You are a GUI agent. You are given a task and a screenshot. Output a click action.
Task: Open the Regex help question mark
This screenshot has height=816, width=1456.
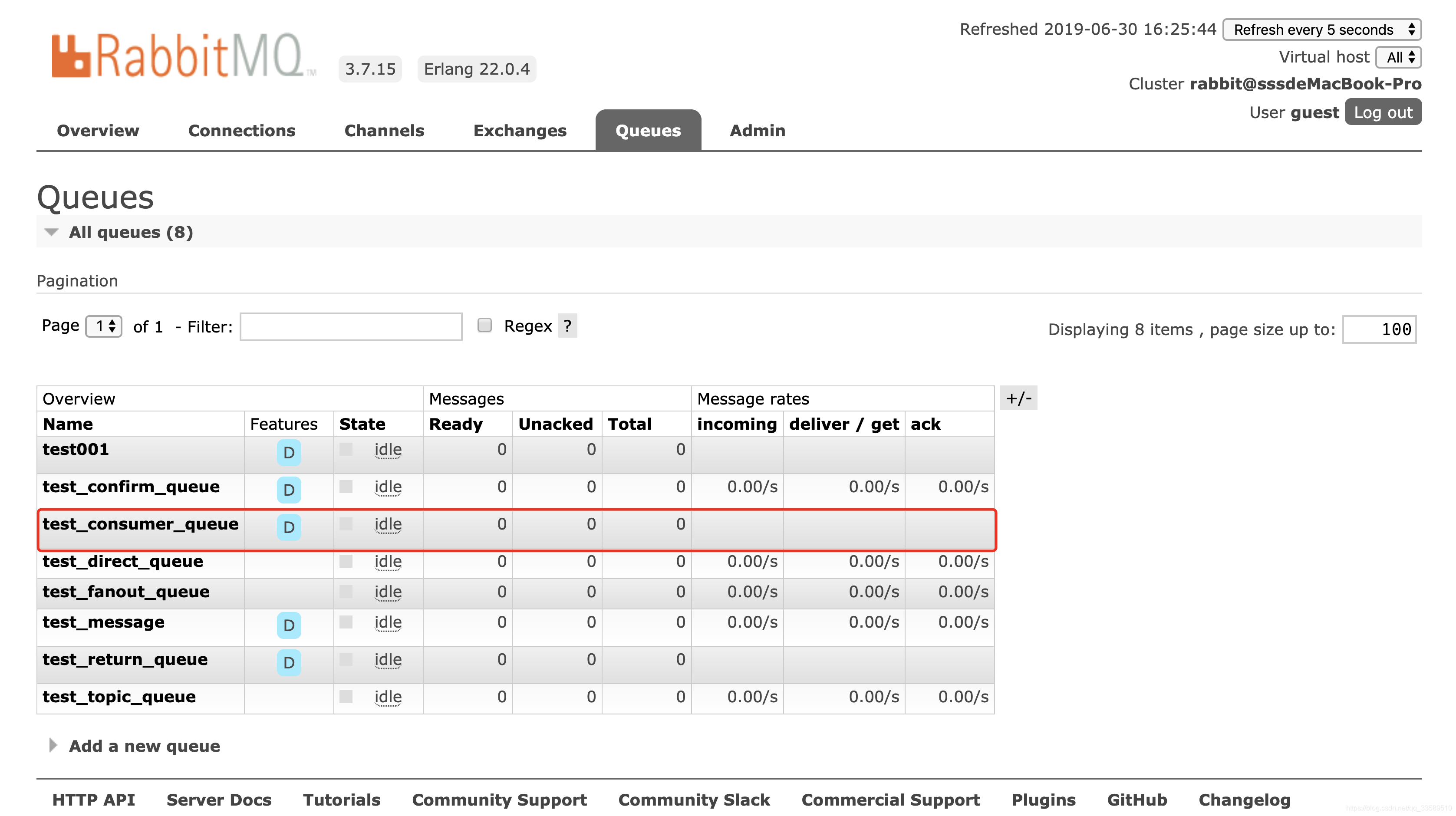click(x=567, y=326)
